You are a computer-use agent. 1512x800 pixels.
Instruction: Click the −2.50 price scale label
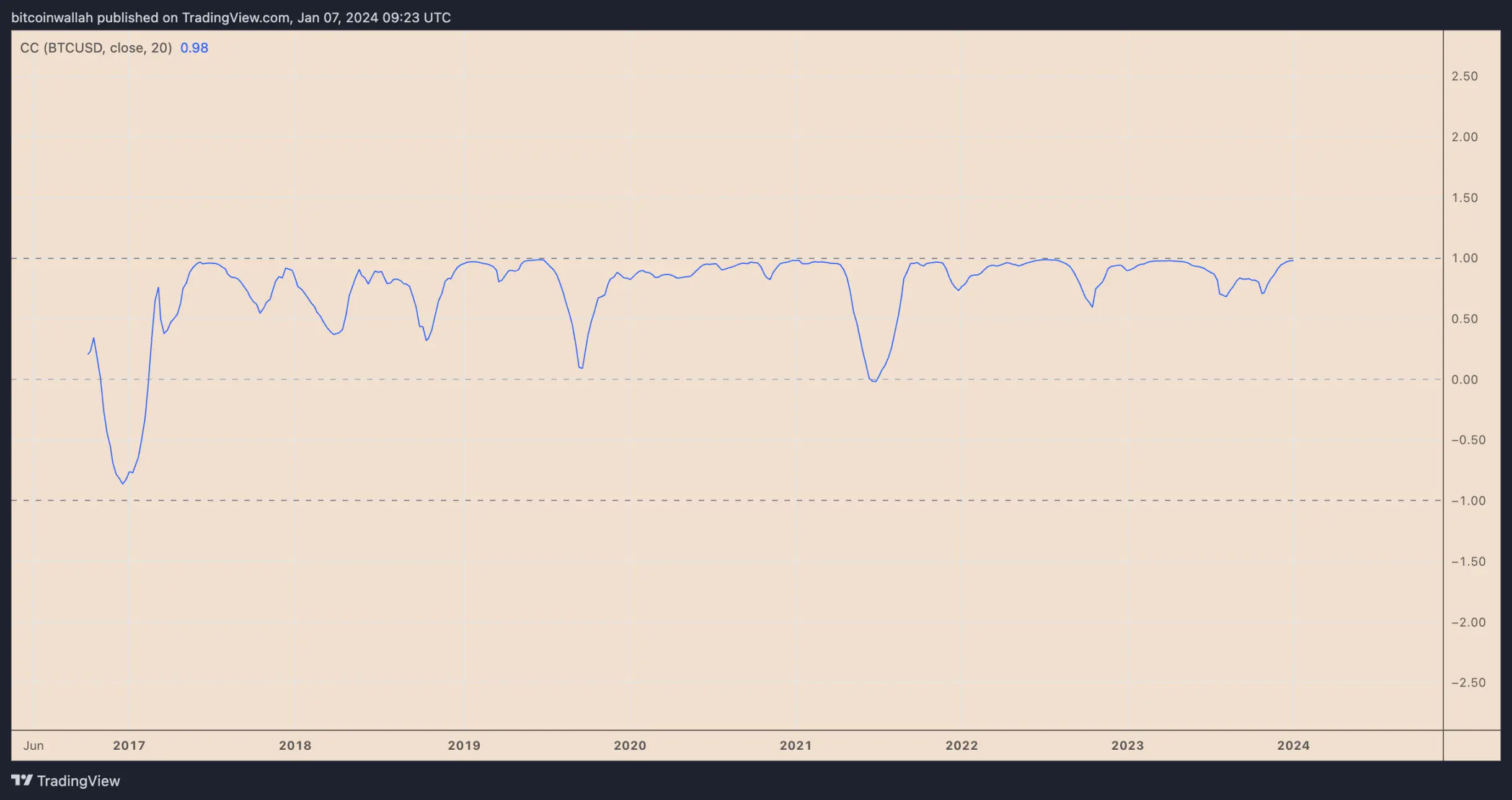click(x=1468, y=682)
